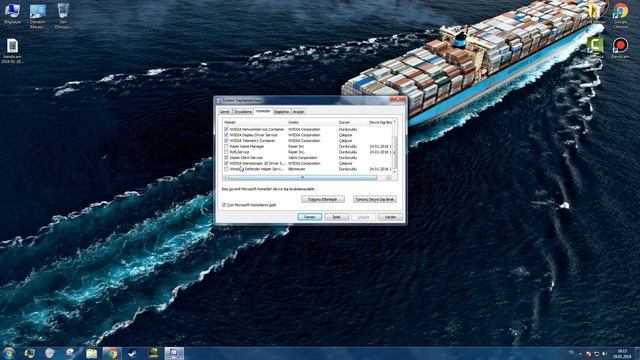Switch to the Önyükleme tab

243,111
